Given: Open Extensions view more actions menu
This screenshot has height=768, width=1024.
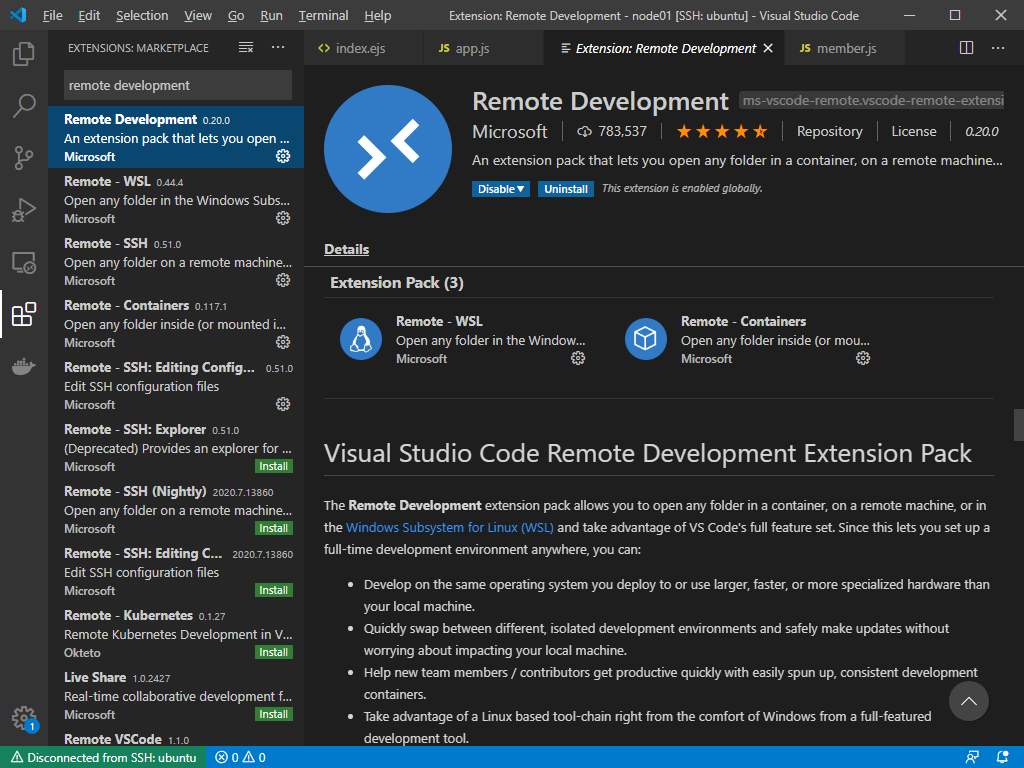Looking at the screenshot, I should point(278,48).
